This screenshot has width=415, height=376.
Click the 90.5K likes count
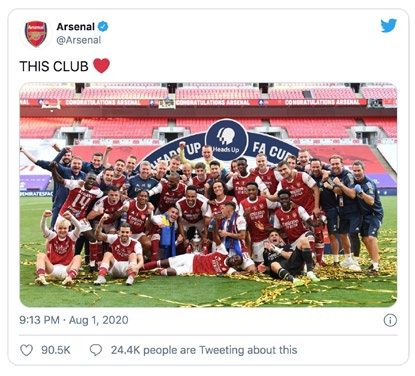click(56, 350)
